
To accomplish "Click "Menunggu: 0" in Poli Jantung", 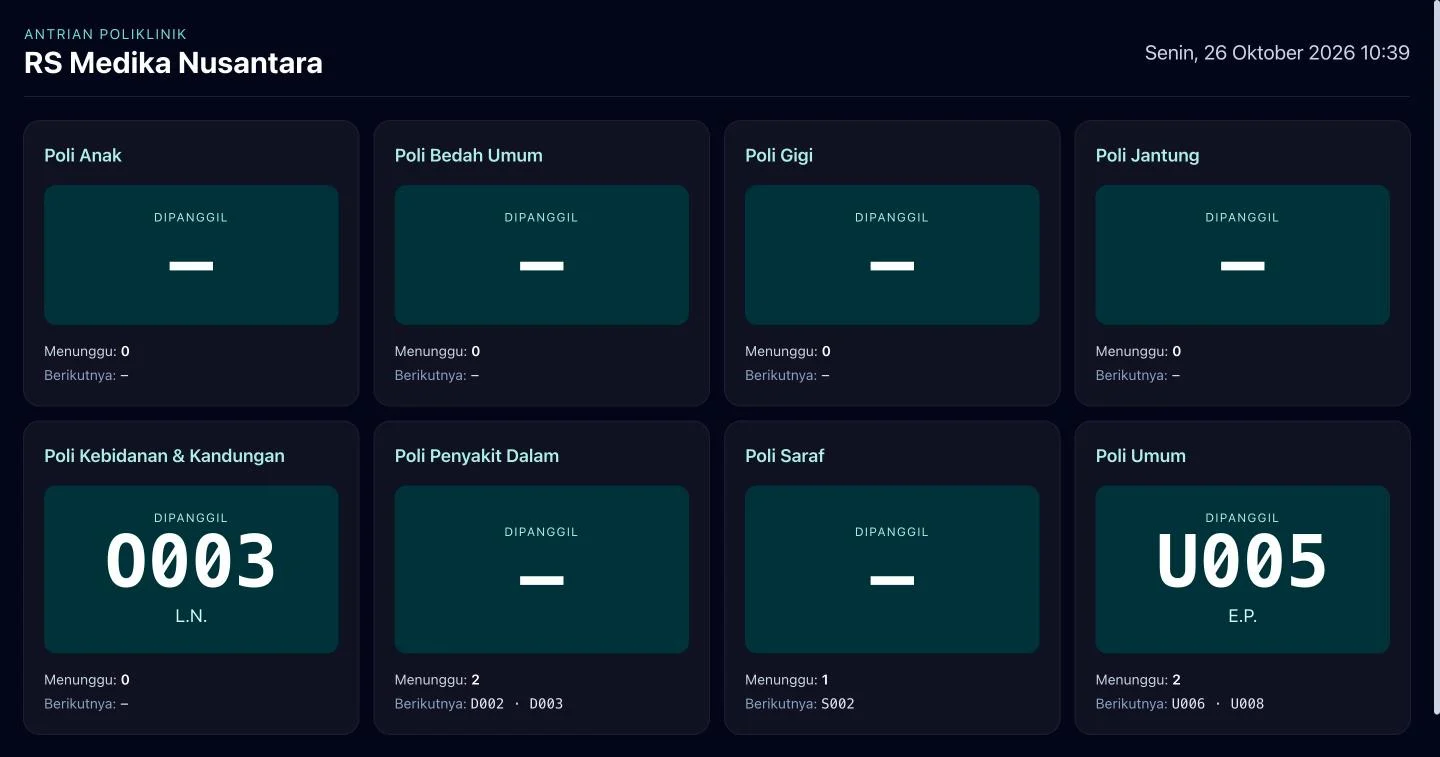I will pyautogui.click(x=1138, y=352).
